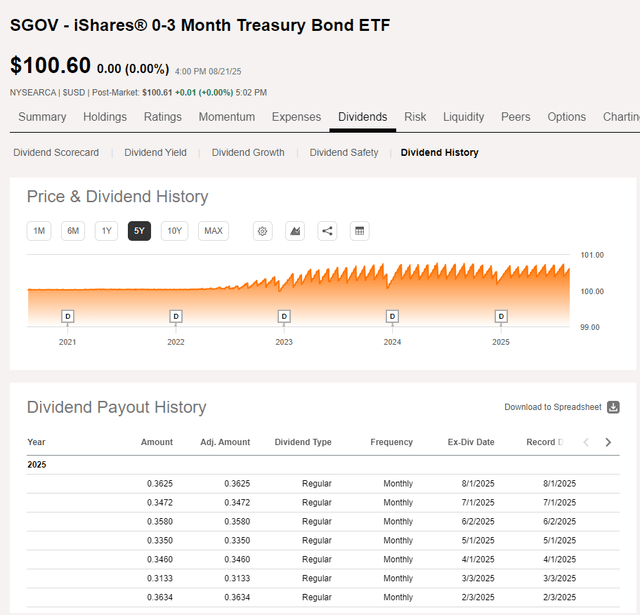Open the Summary tab
640x615 pixels.
click(42, 117)
